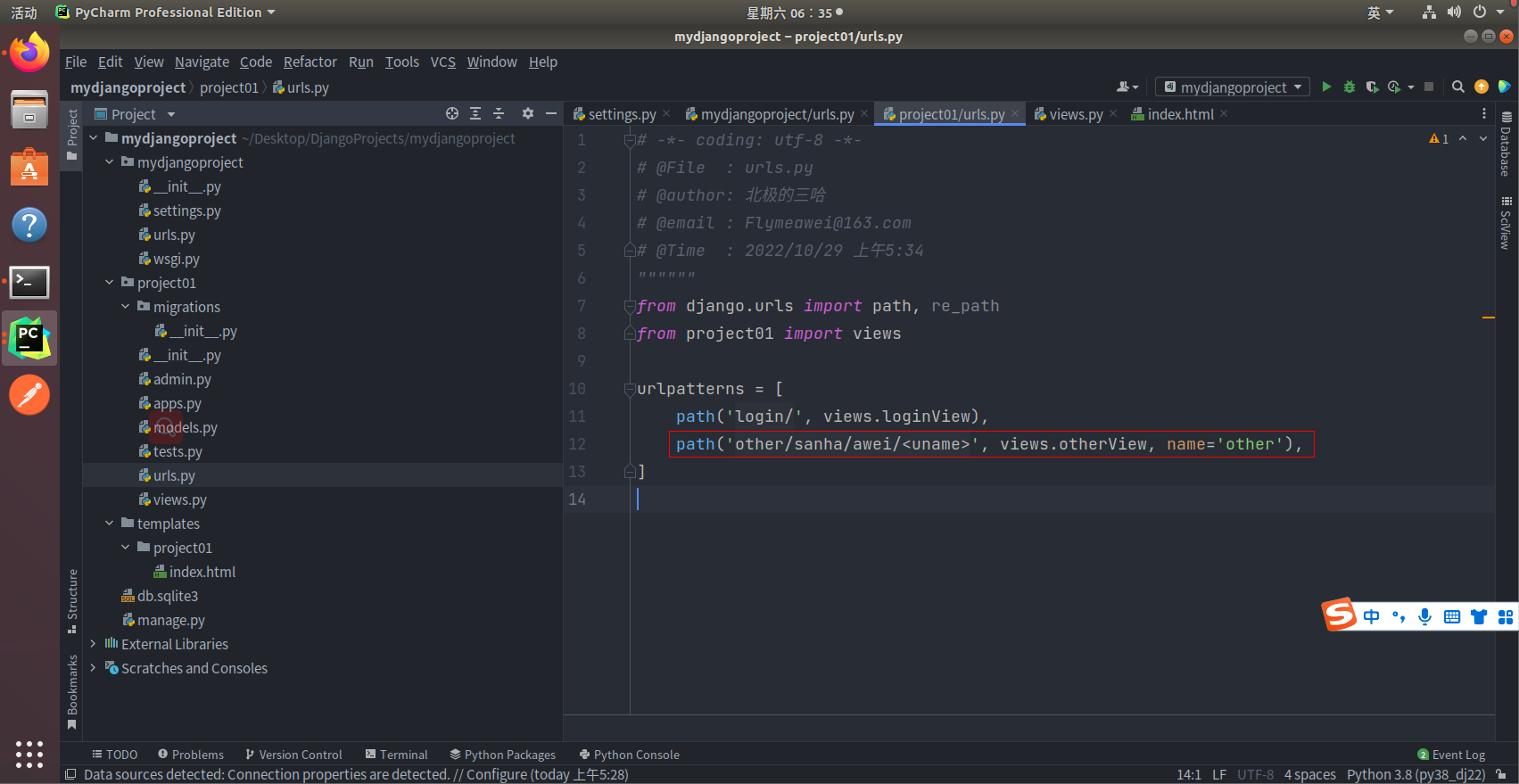Open the Bookmarks tool window

click(72, 692)
